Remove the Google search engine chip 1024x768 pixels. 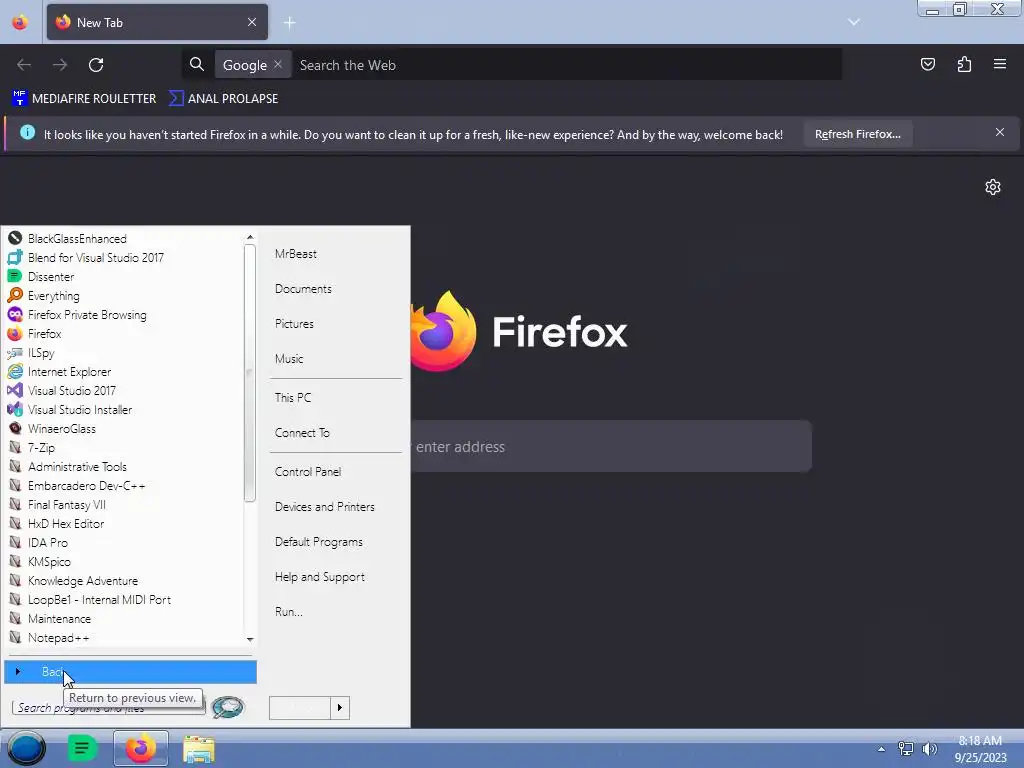[278, 64]
